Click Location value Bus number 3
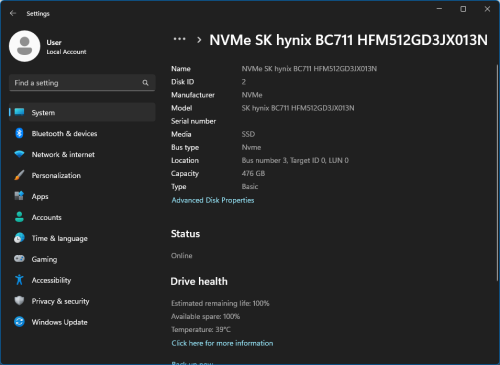The image size is (500, 365). click(x=295, y=160)
